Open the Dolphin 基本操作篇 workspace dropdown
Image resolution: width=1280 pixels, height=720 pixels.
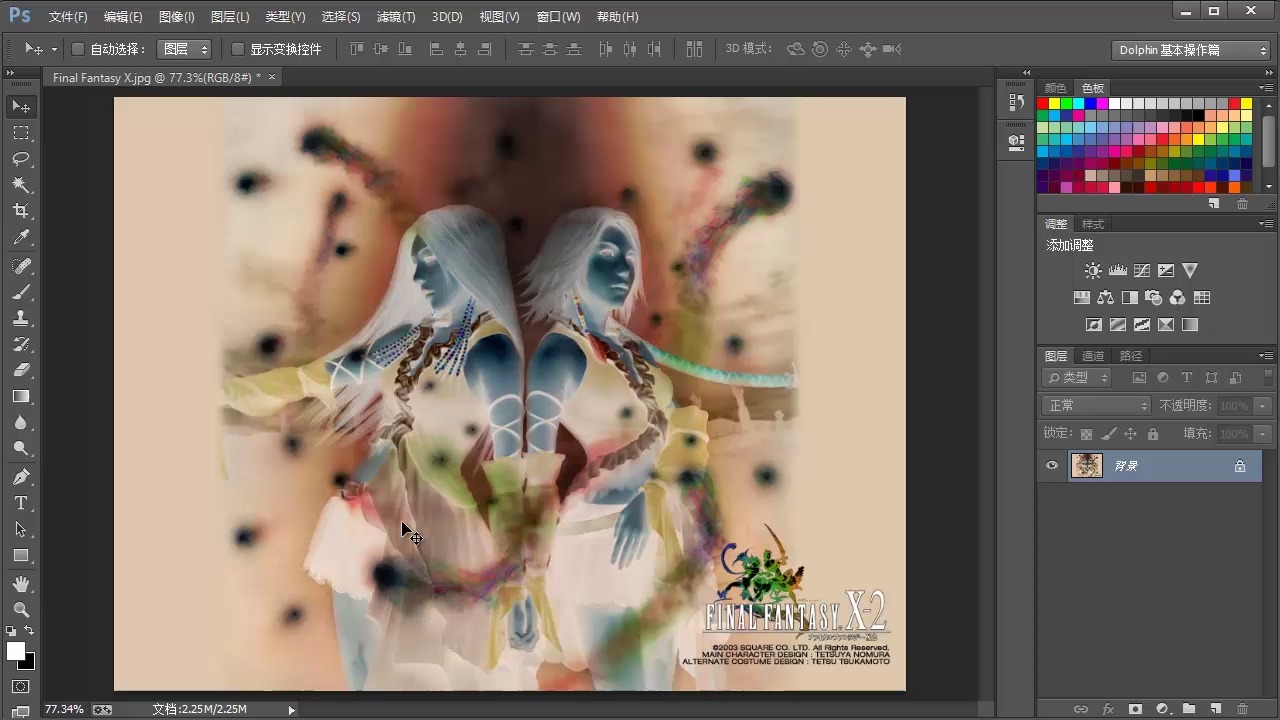pyautogui.click(x=1191, y=50)
